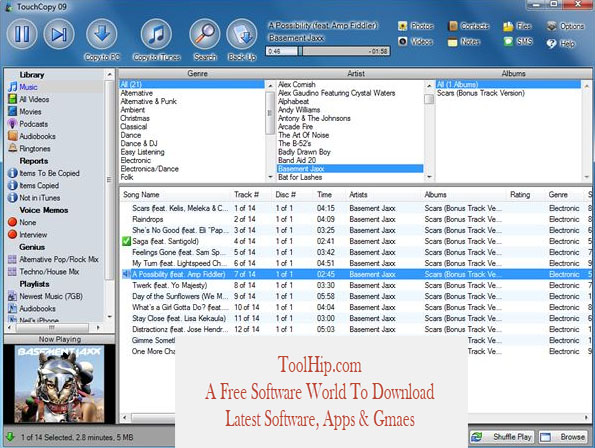Select Audiobooks under Library
The image size is (595, 448).
click(x=32, y=136)
